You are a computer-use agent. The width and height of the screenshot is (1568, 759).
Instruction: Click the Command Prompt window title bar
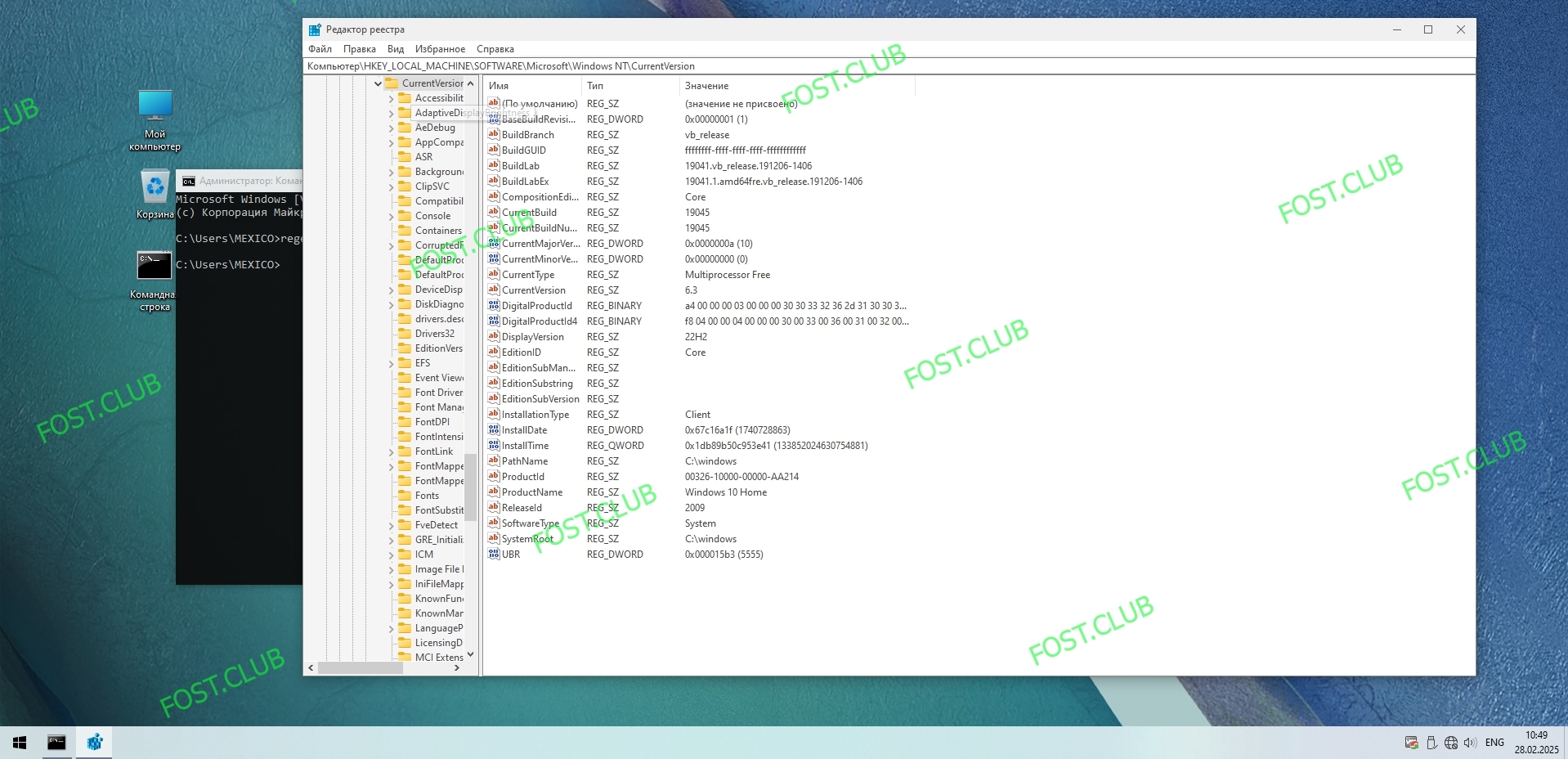240,181
